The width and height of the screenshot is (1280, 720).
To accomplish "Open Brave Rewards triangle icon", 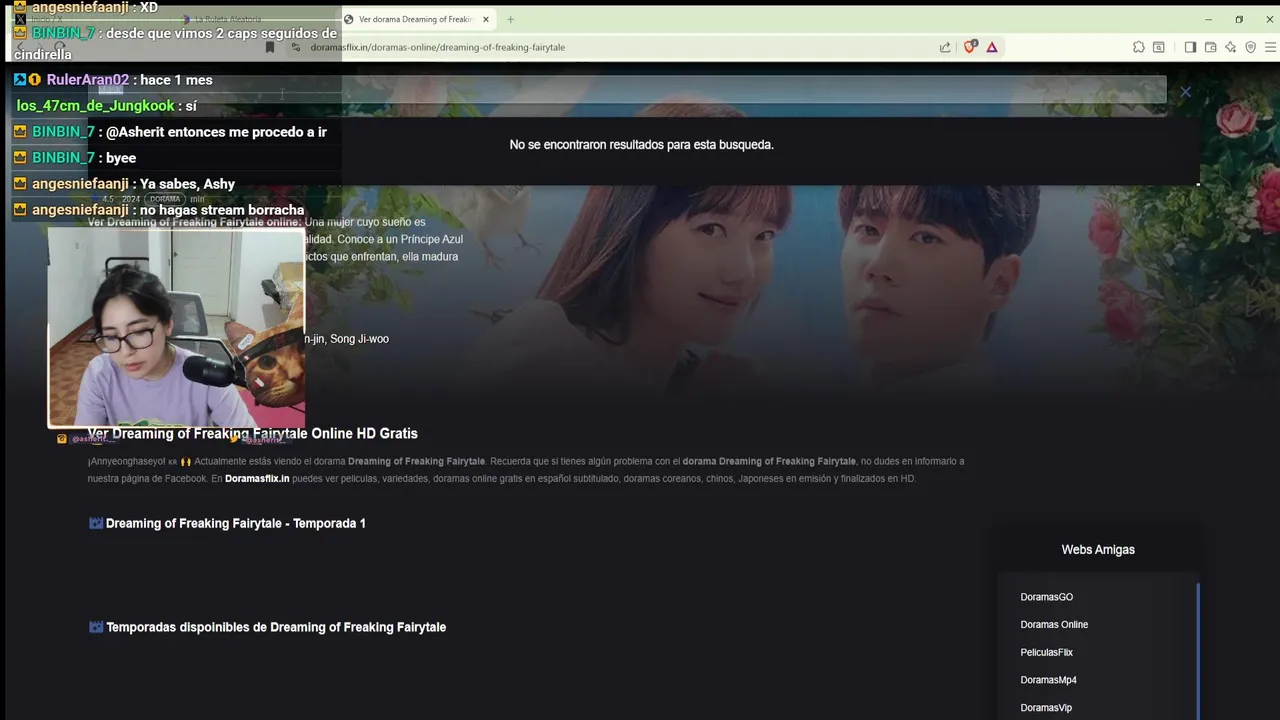I will pyautogui.click(x=992, y=47).
